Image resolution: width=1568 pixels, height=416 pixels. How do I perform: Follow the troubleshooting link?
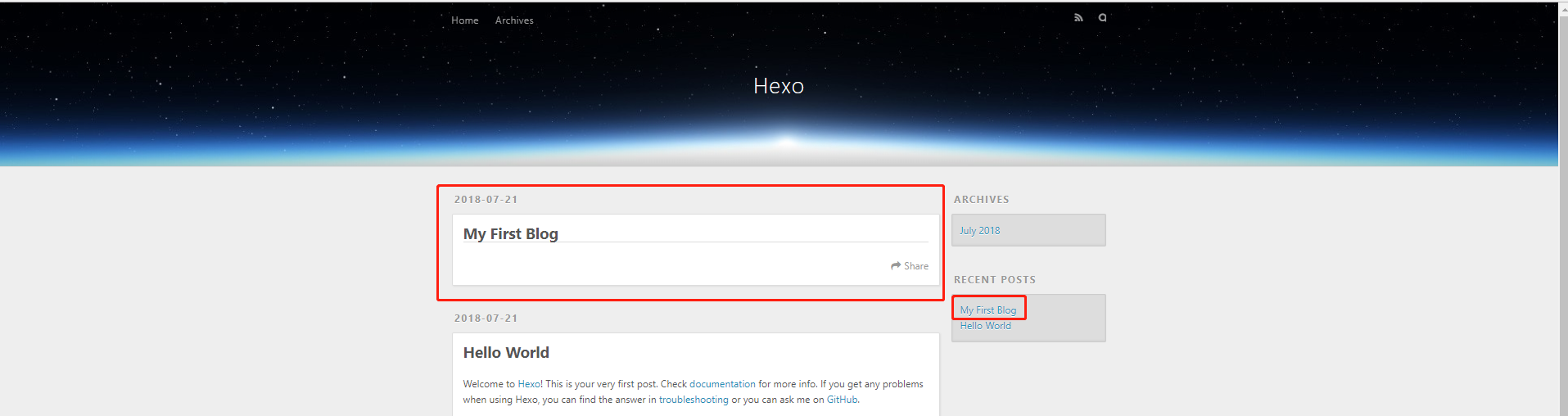[x=694, y=400]
